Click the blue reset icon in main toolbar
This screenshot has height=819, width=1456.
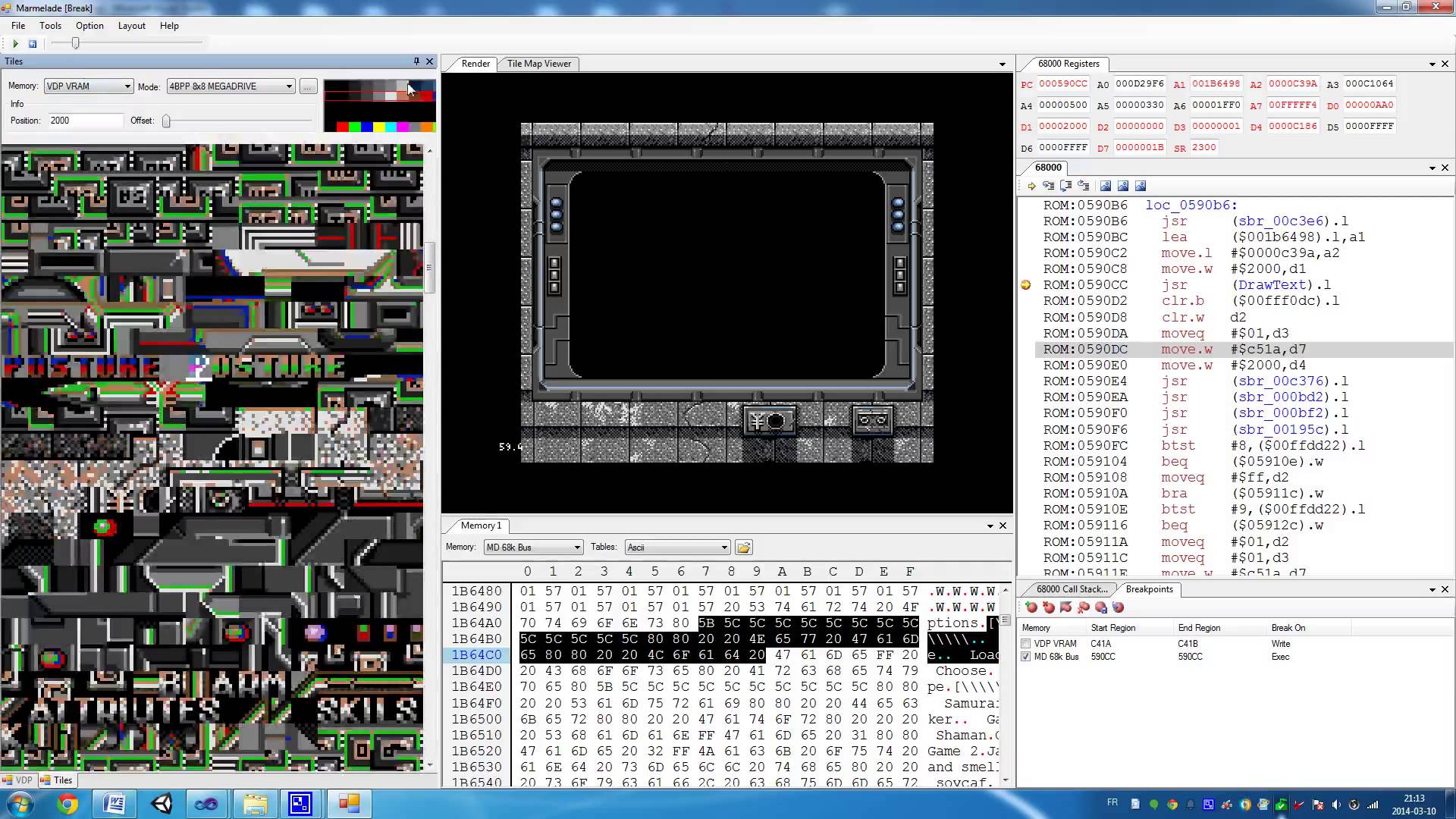pyautogui.click(x=33, y=44)
